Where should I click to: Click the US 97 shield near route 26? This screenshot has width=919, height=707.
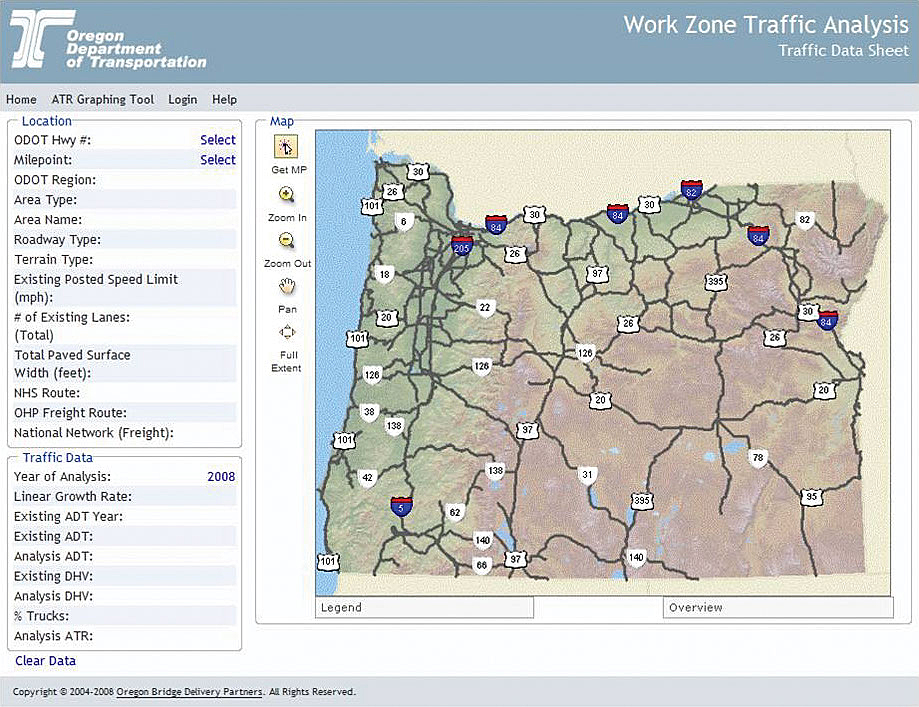tap(597, 274)
